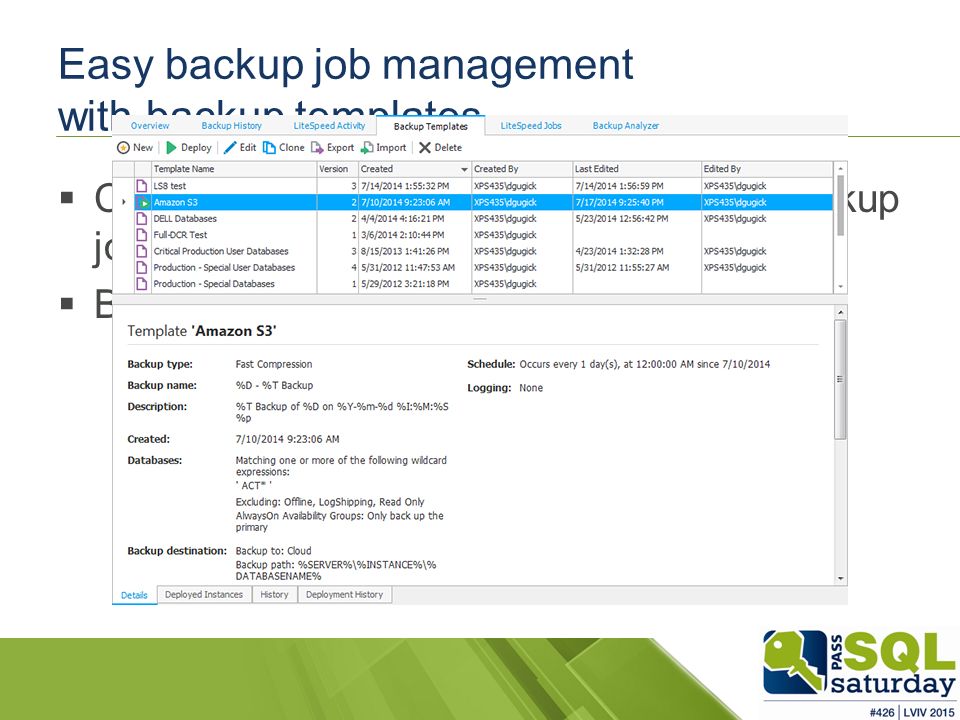This screenshot has height=720, width=960.
Task: Click created date '3/6/2014 2:10:44 PM'
Action: (402, 234)
